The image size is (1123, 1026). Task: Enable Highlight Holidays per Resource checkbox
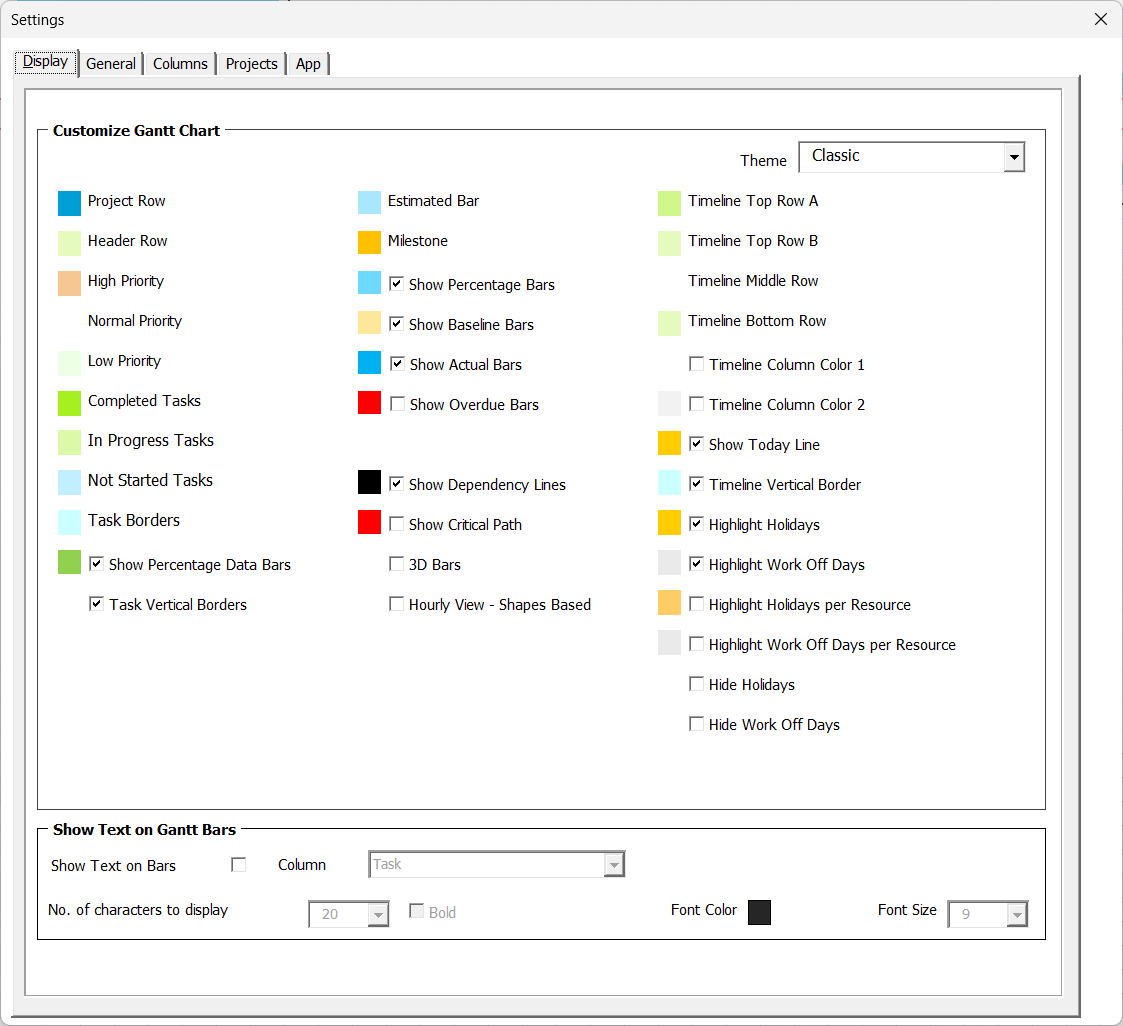point(696,604)
